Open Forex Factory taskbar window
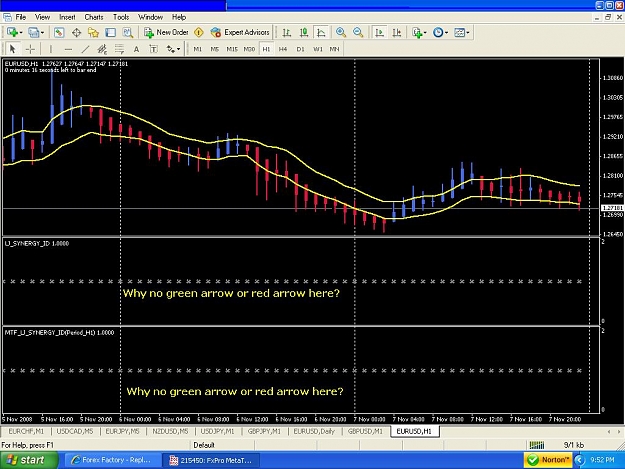 click(112, 460)
